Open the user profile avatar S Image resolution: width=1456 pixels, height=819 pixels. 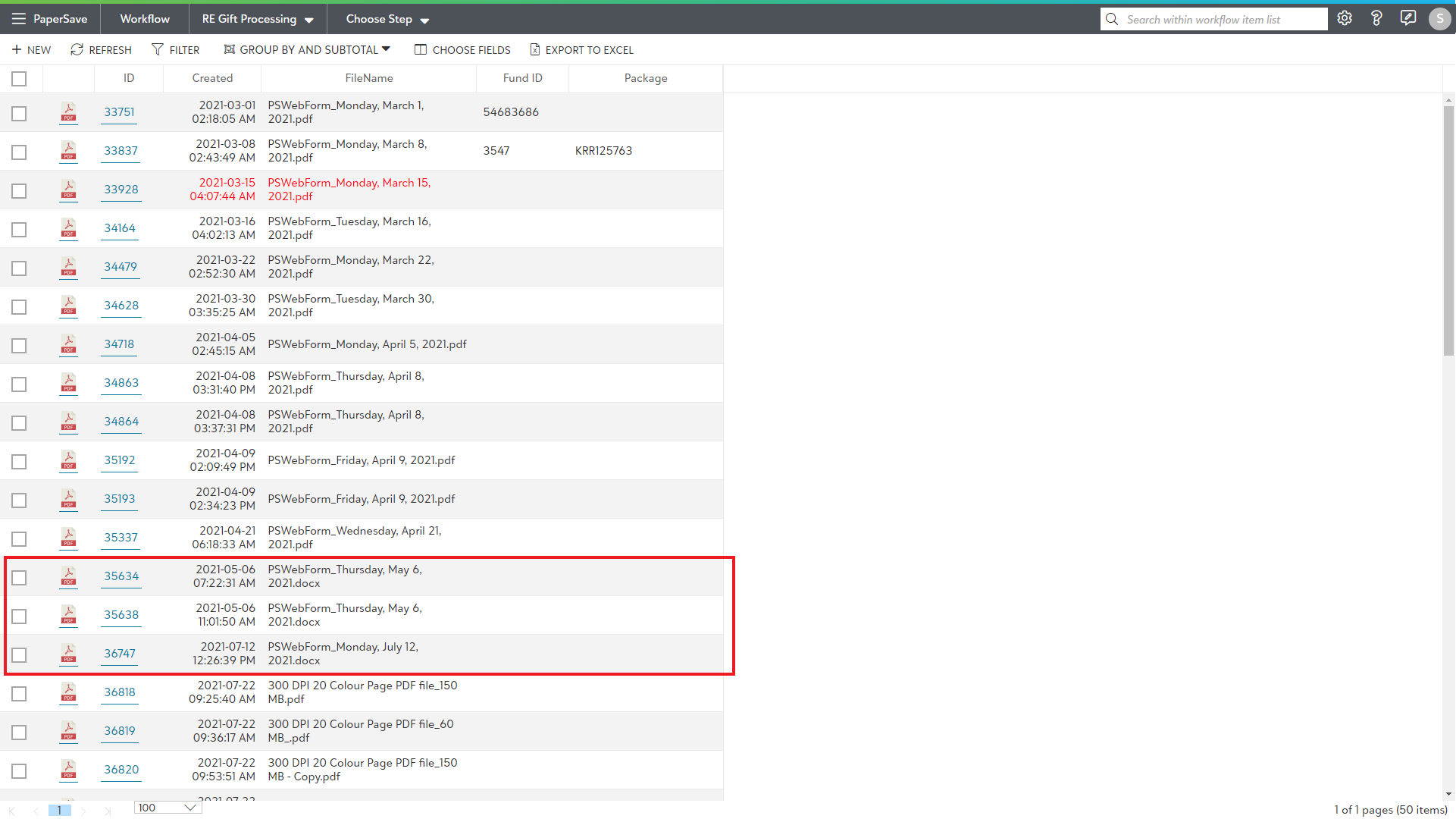coord(1439,19)
